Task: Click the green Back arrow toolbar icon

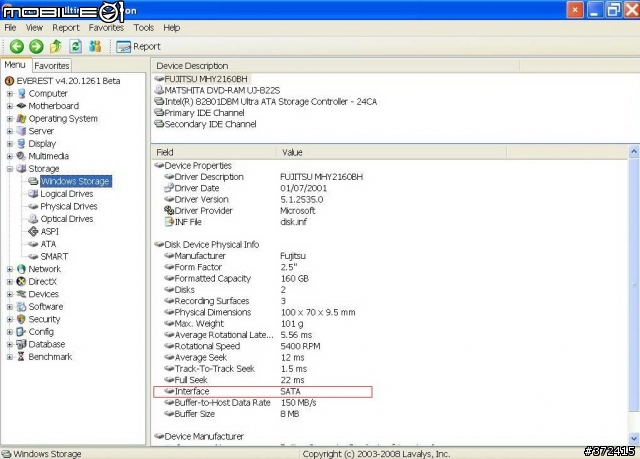Action: pos(17,46)
